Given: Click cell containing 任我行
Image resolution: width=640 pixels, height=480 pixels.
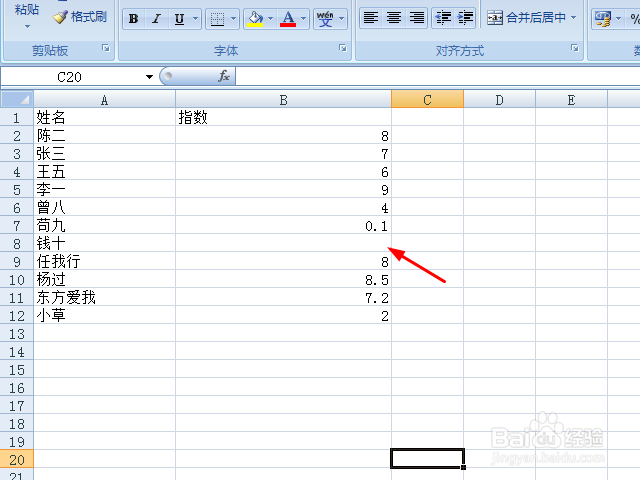Looking at the screenshot, I should tap(104, 261).
